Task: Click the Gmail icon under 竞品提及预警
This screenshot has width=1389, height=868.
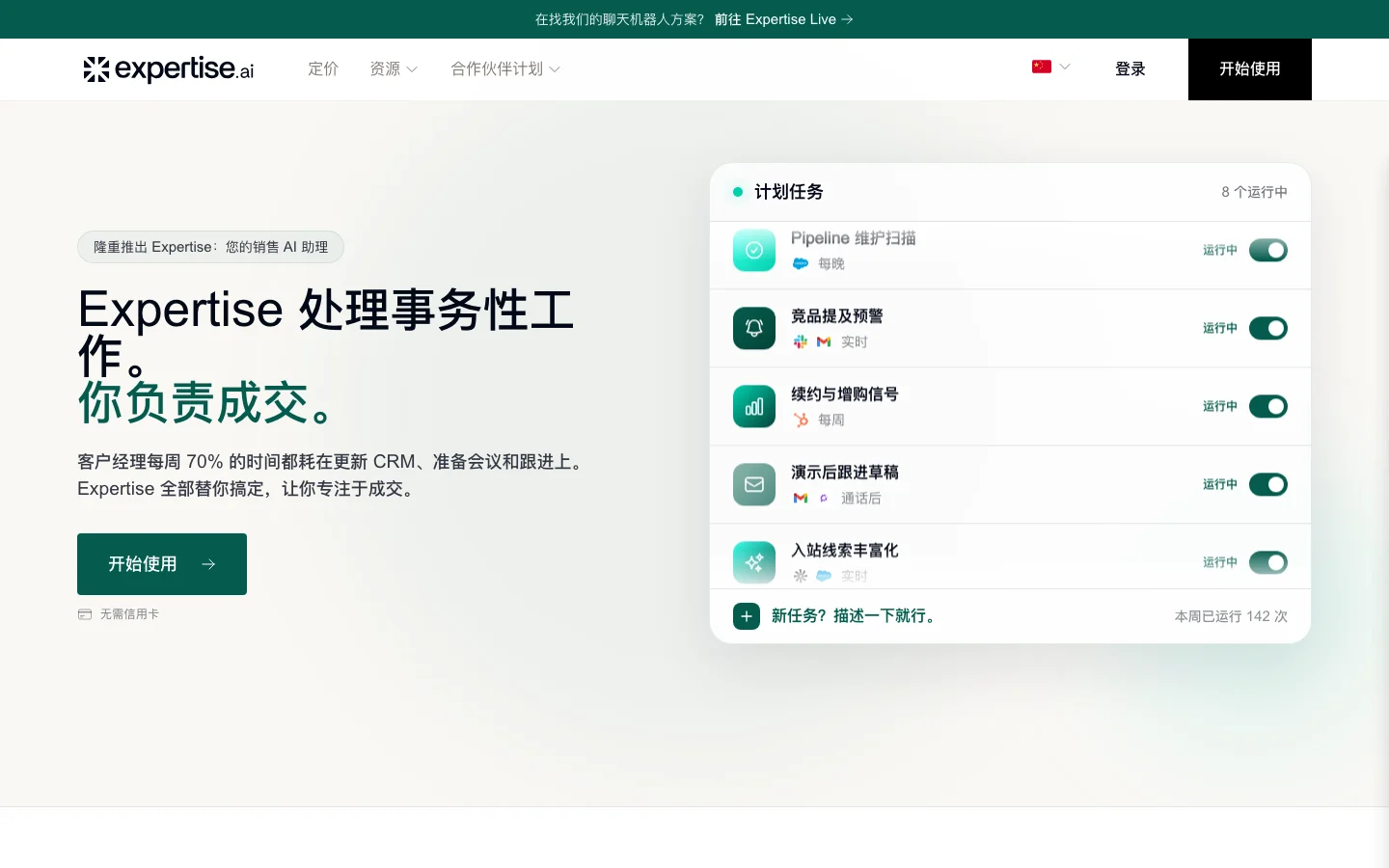Action: 824,341
